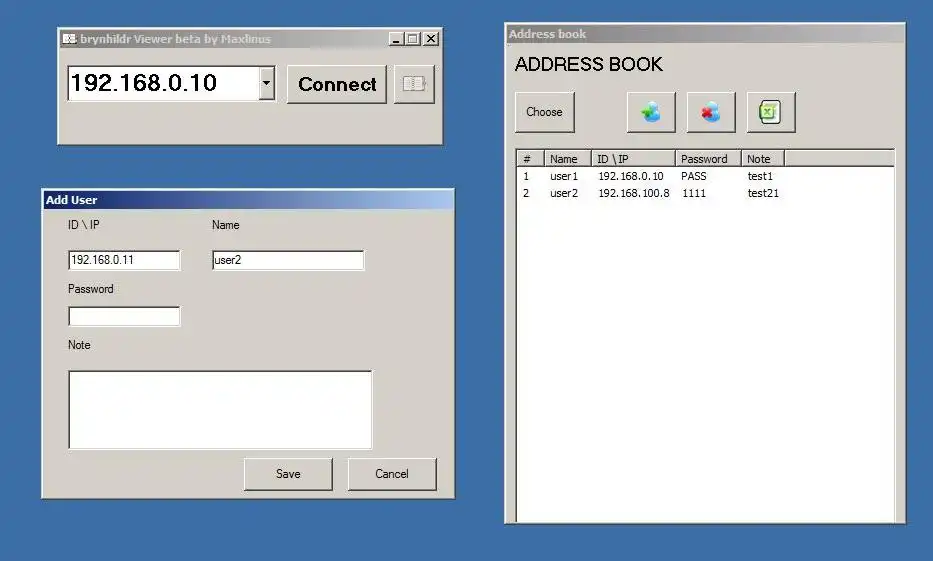933x561 pixels.
Task: Maximize the brynhildr Viewer window
Action: (412, 39)
